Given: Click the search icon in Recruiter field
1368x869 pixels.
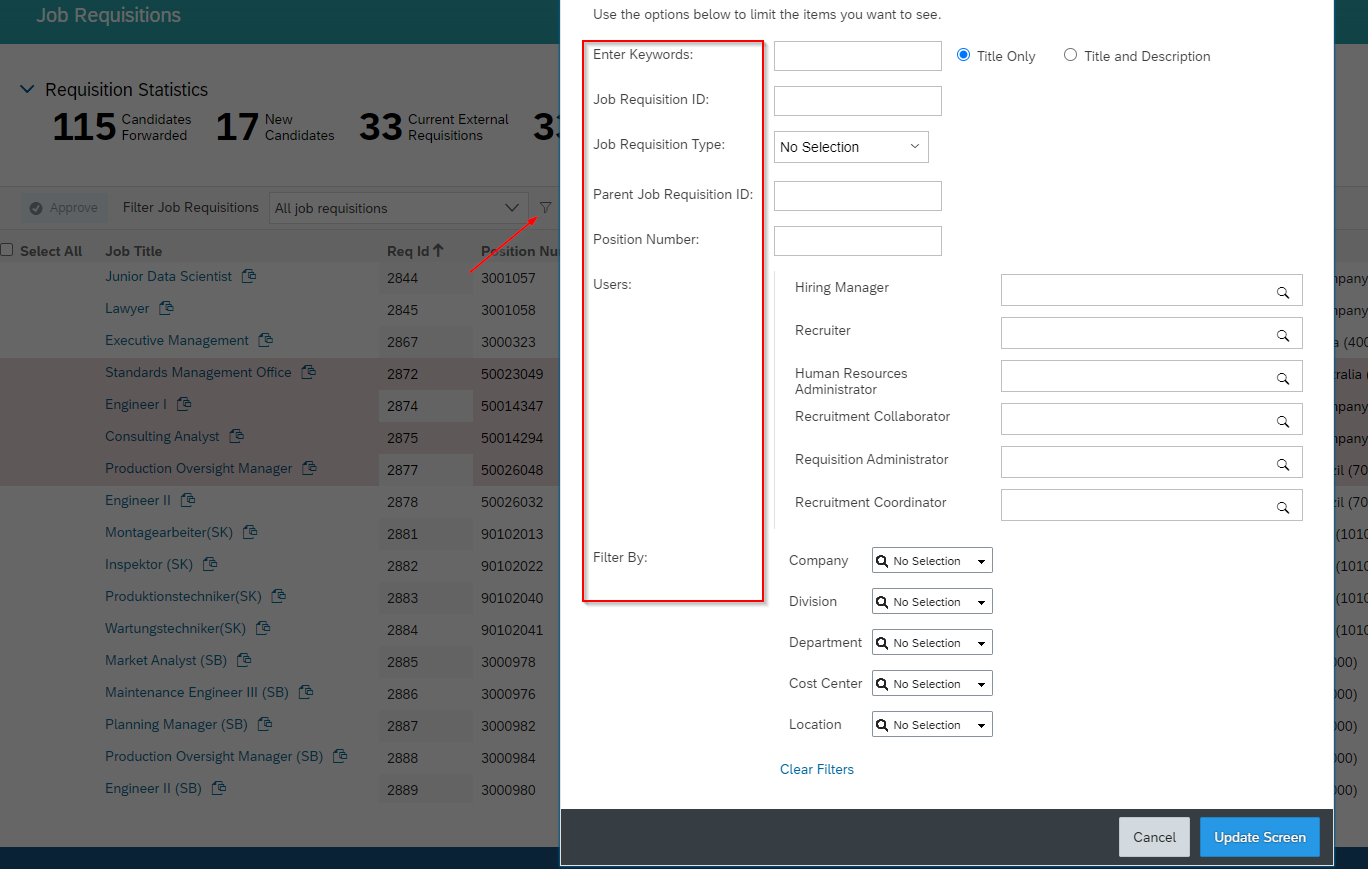Looking at the screenshot, I should [1283, 336].
